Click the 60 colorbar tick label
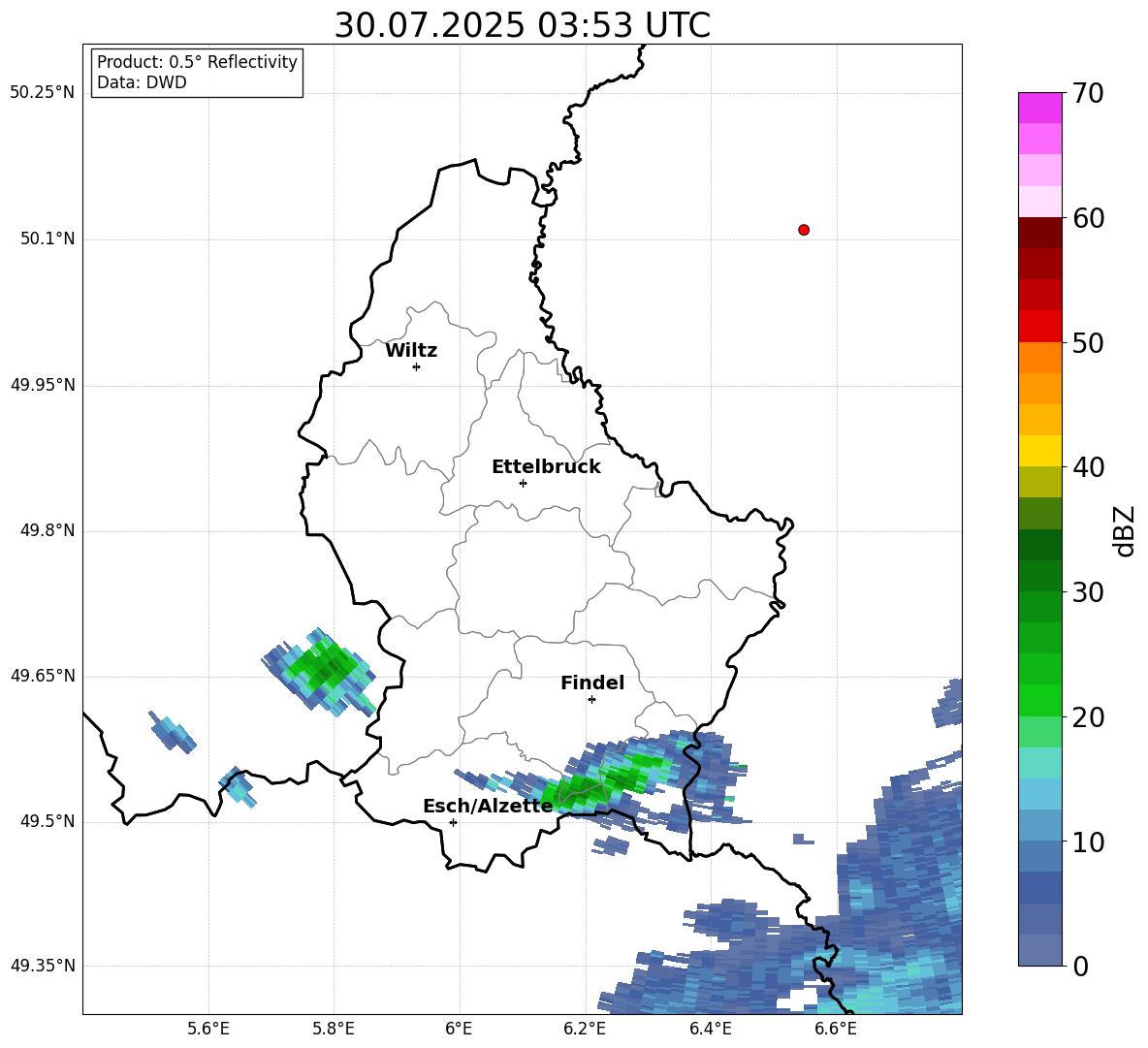This screenshot has height=1048, width=1148. 1088,218
